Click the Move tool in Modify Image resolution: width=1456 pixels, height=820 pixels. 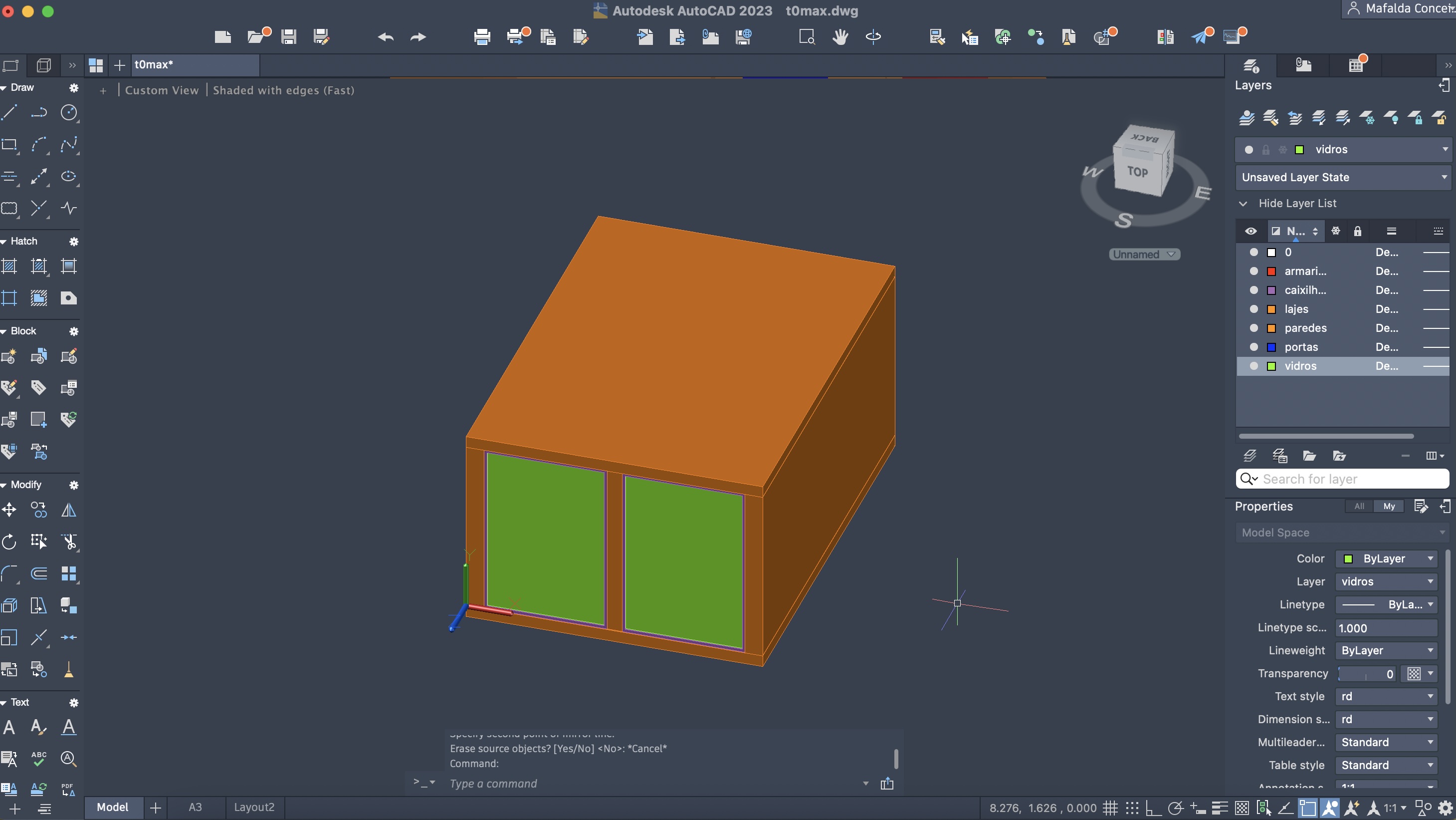pos(9,510)
